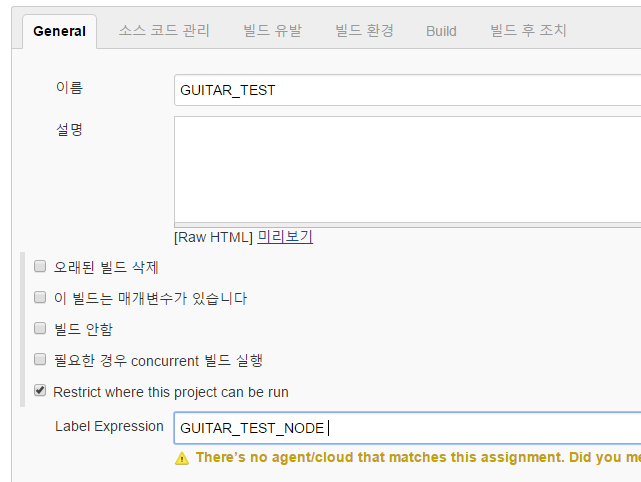The height and width of the screenshot is (482, 641).
Task: Uncheck Restrict where this project can be run
Action: (x=40, y=390)
